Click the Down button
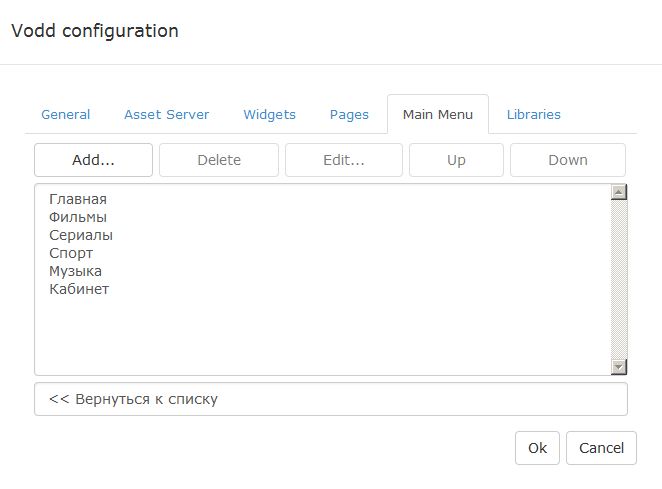 tap(568, 160)
